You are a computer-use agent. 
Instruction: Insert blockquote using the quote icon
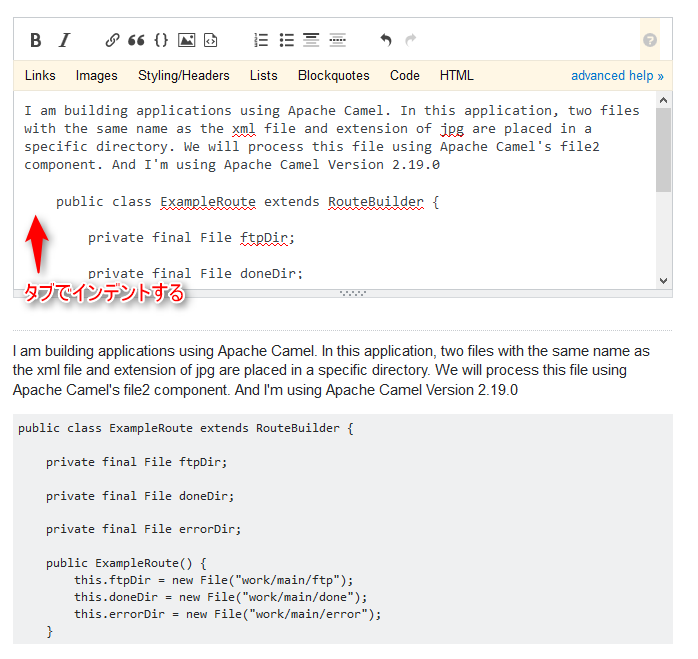[x=136, y=40]
